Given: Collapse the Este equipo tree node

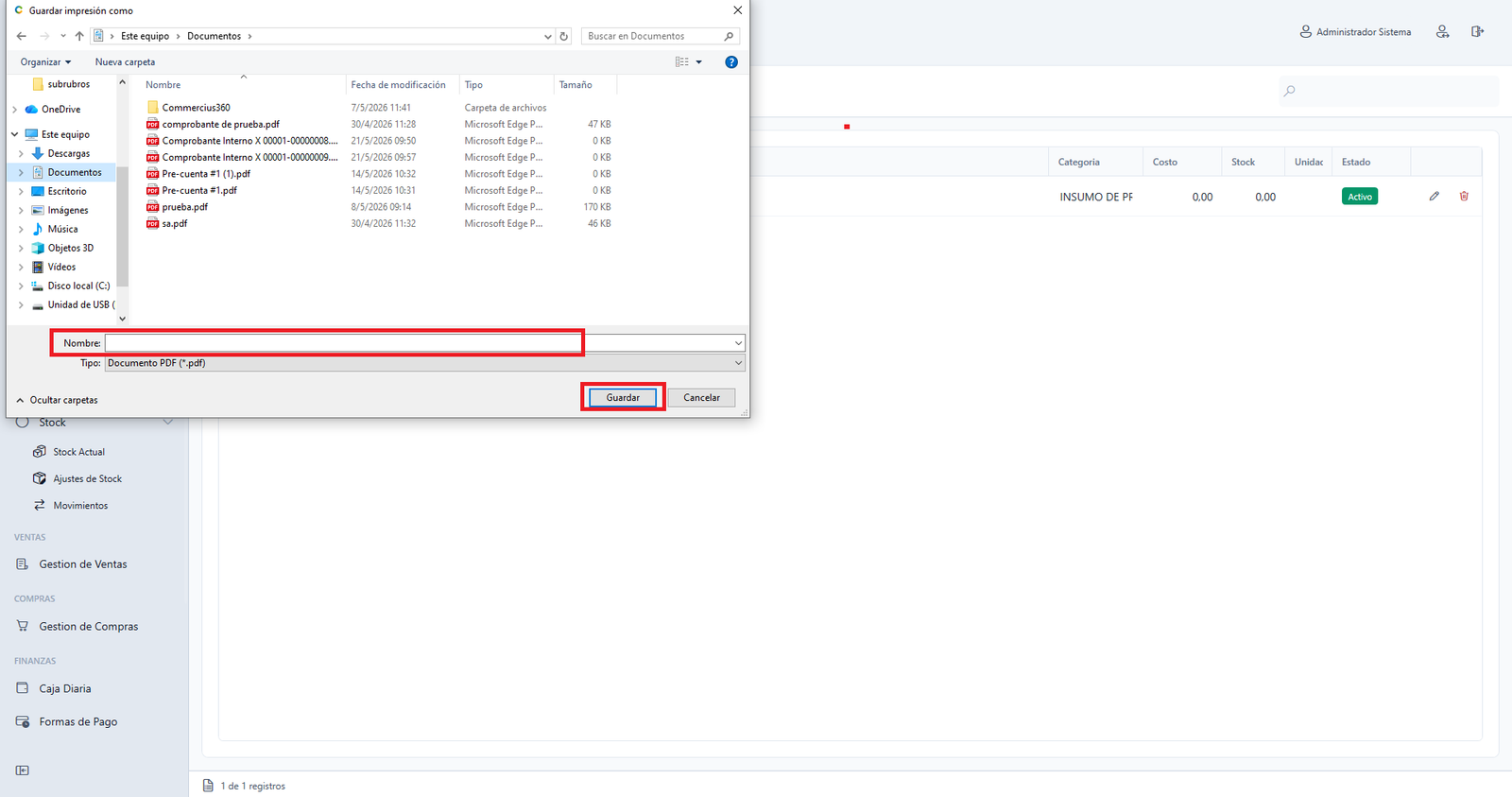Looking at the screenshot, I should [14, 134].
